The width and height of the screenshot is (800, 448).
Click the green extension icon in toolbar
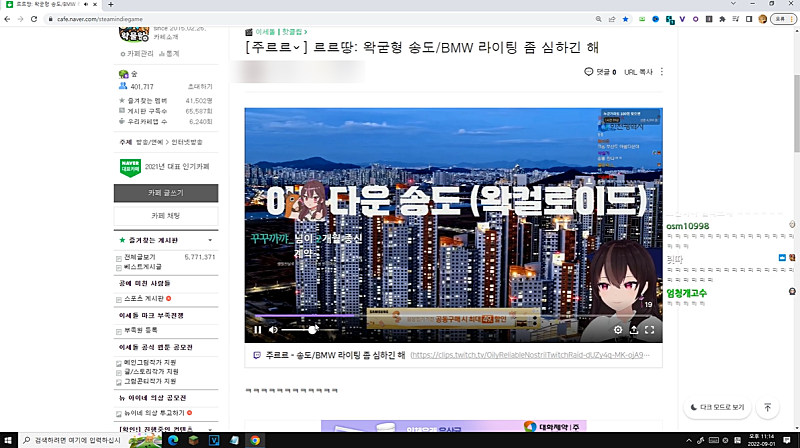click(642, 19)
